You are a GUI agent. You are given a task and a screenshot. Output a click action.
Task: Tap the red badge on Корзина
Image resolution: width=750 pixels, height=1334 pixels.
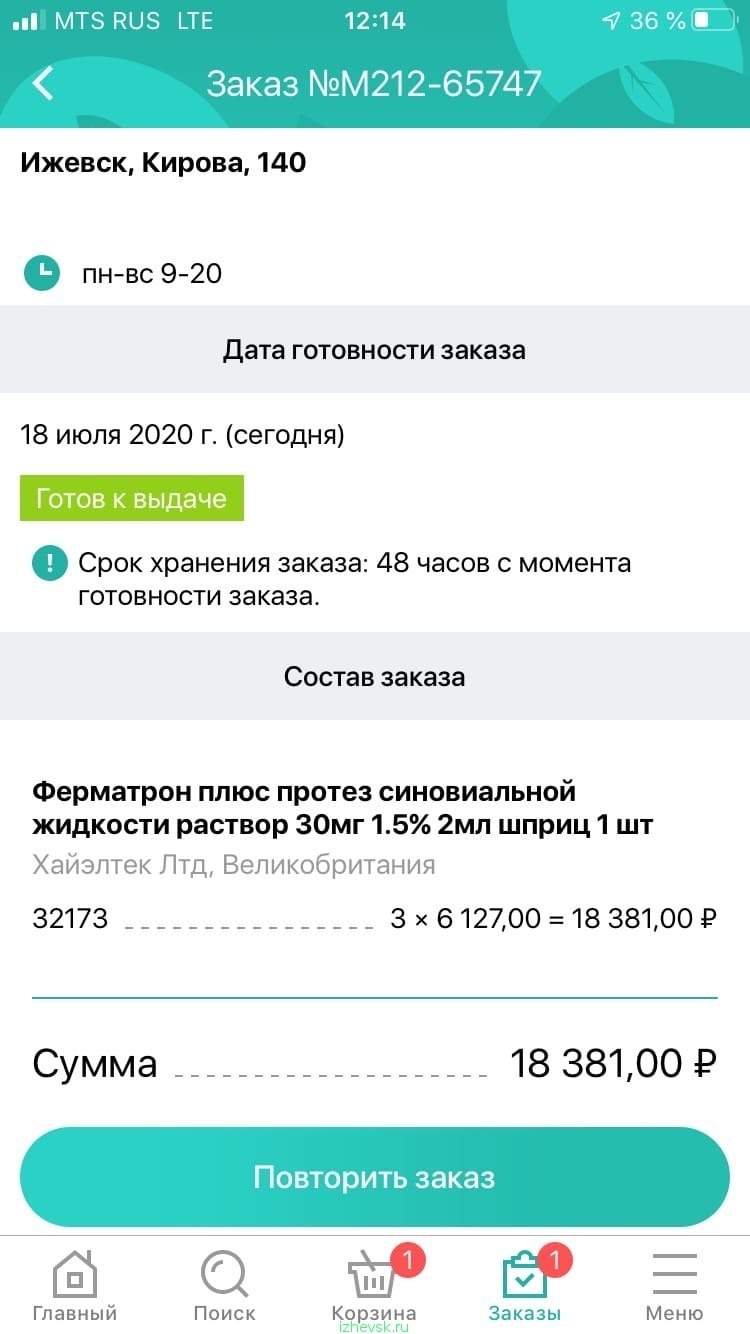point(407,1259)
